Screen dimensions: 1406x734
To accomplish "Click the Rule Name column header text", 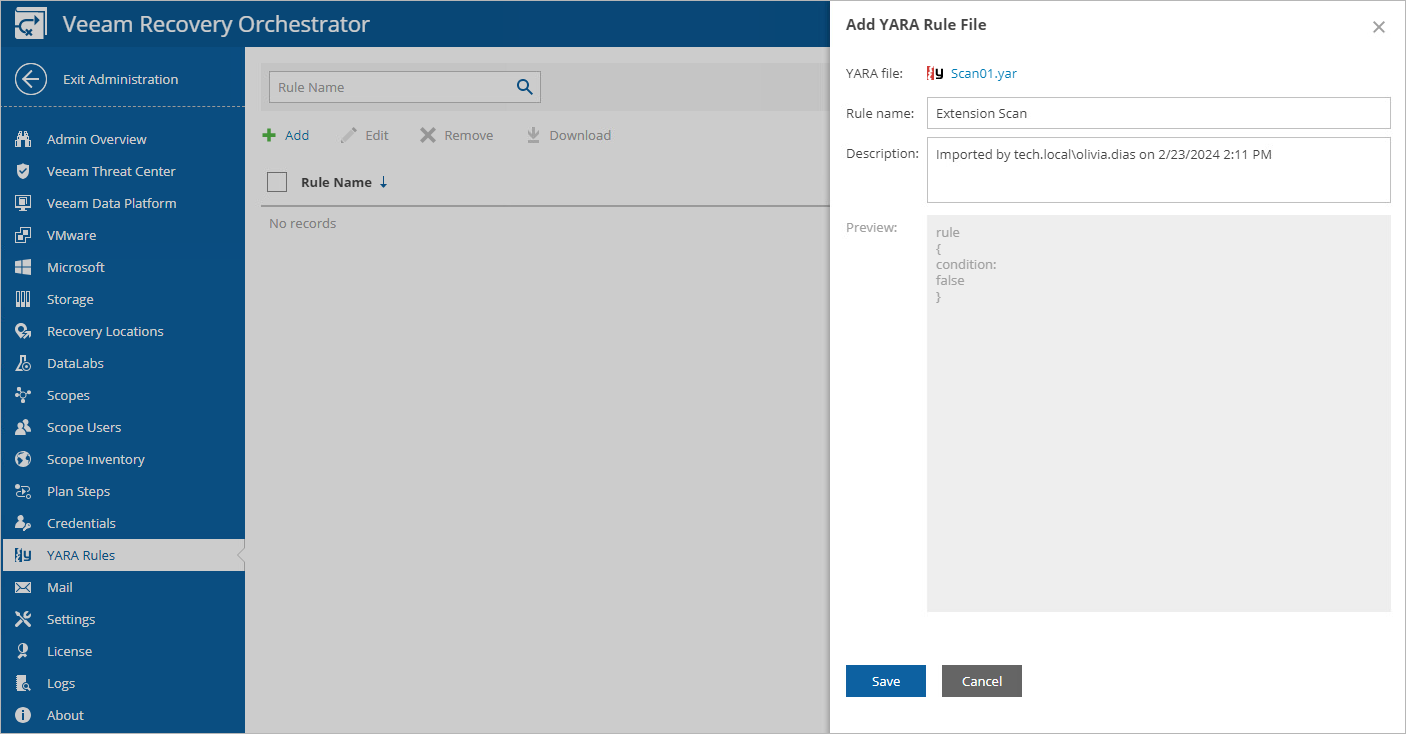I will click(x=336, y=182).
